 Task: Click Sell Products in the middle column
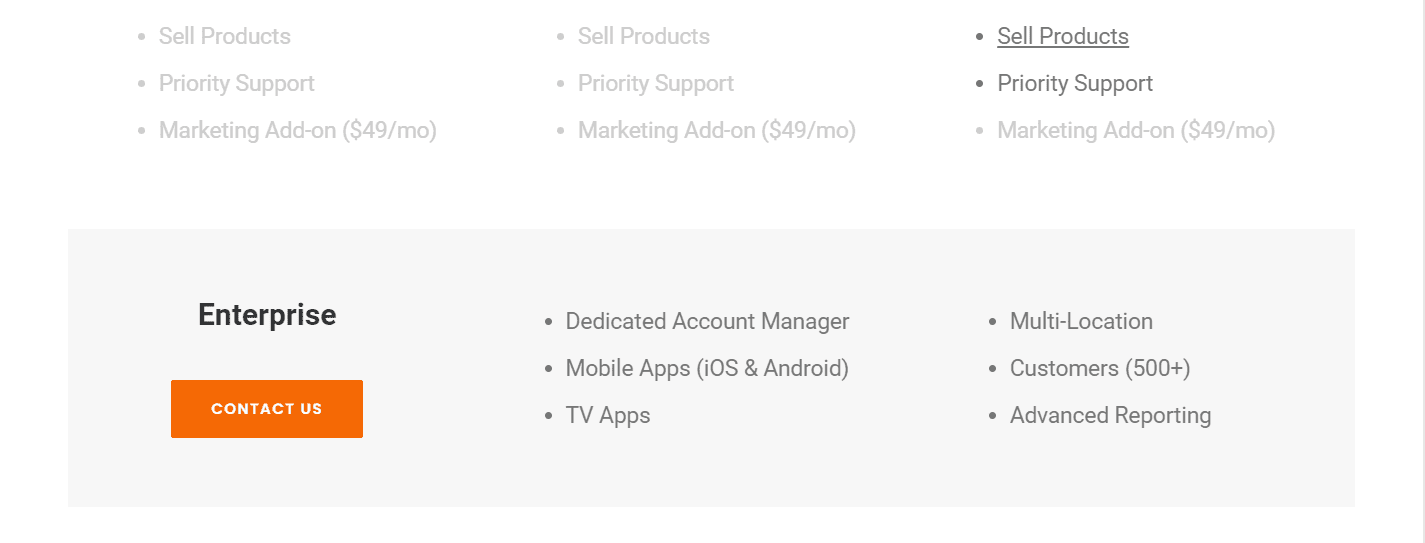[644, 37]
